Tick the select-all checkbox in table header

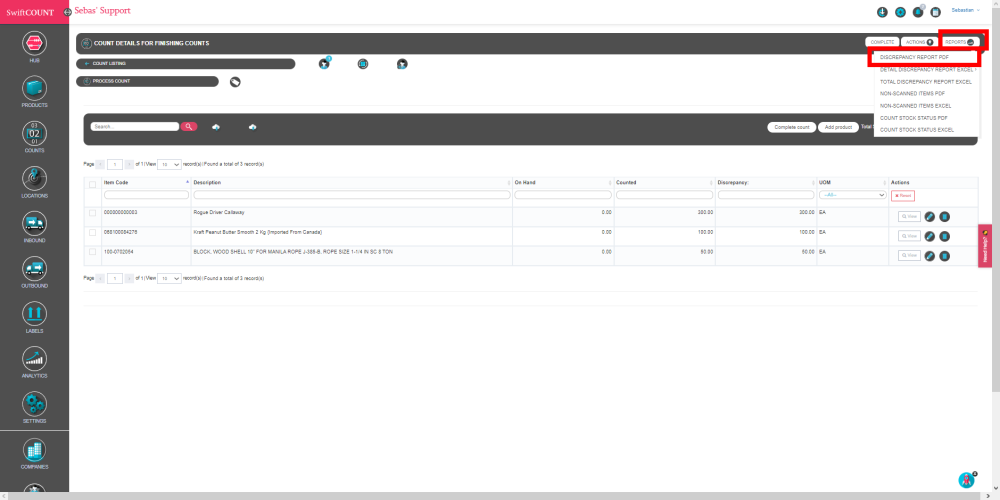point(92,184)
